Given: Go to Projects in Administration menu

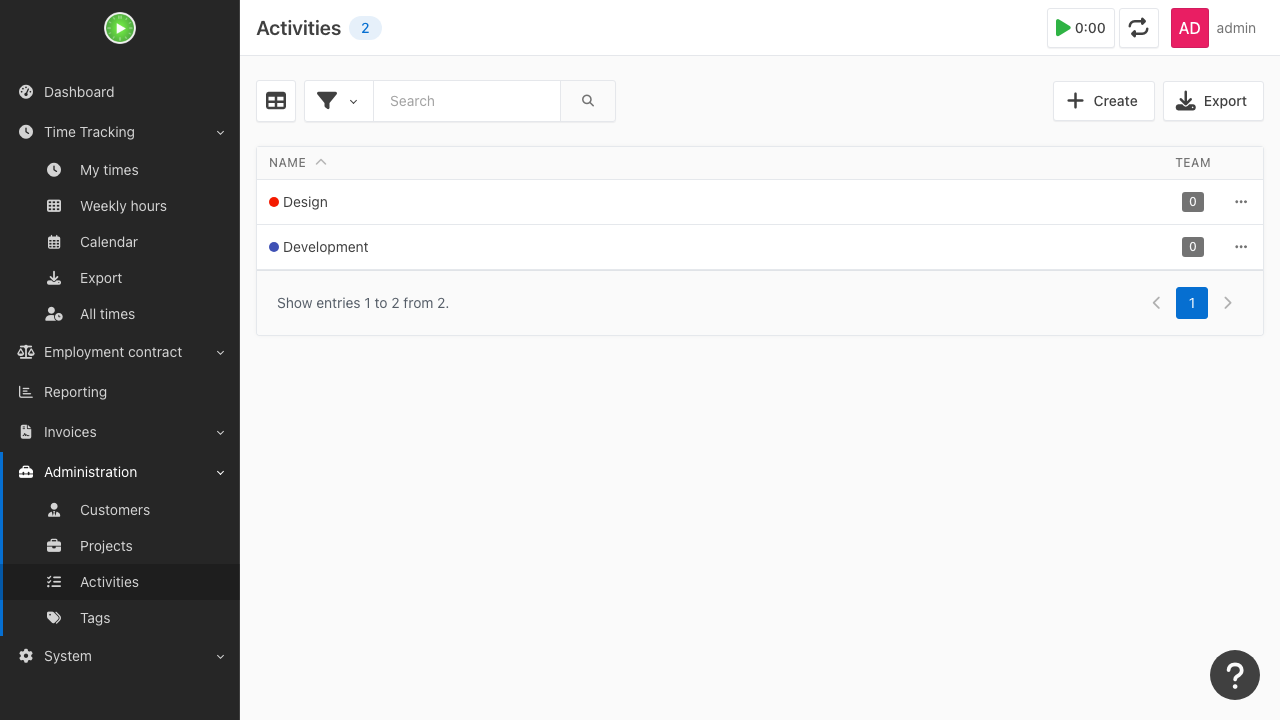Looking at the screenshot, I should [106, 546].
